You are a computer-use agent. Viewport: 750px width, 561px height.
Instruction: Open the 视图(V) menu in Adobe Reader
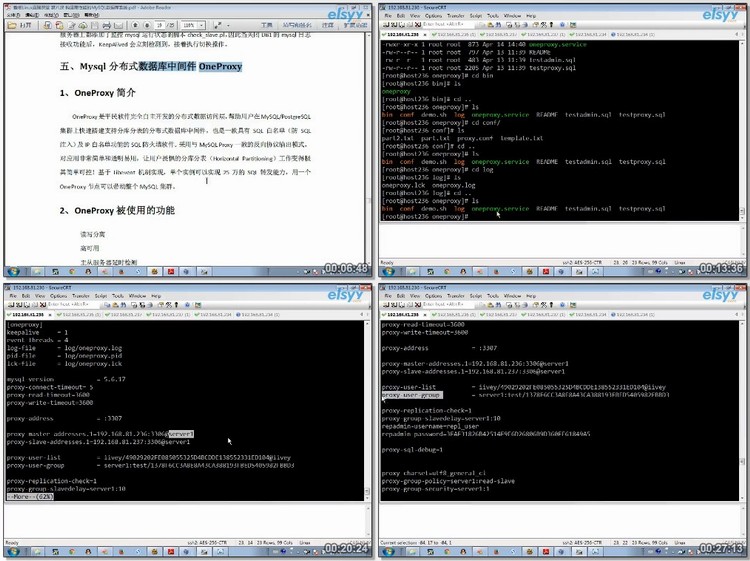[51, 15]
